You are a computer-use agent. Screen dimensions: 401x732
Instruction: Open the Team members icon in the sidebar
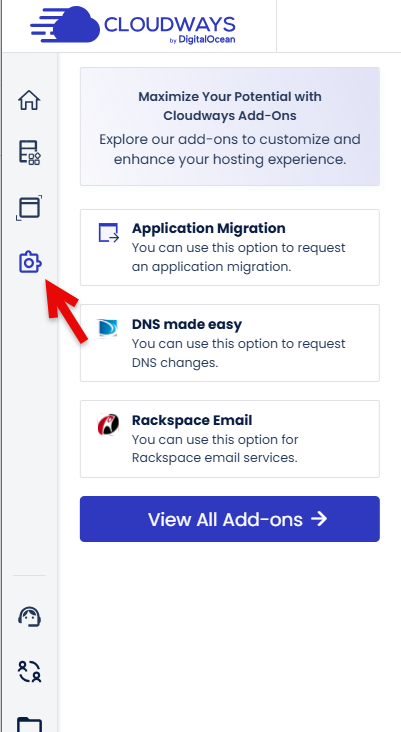[x=29, y=671]
